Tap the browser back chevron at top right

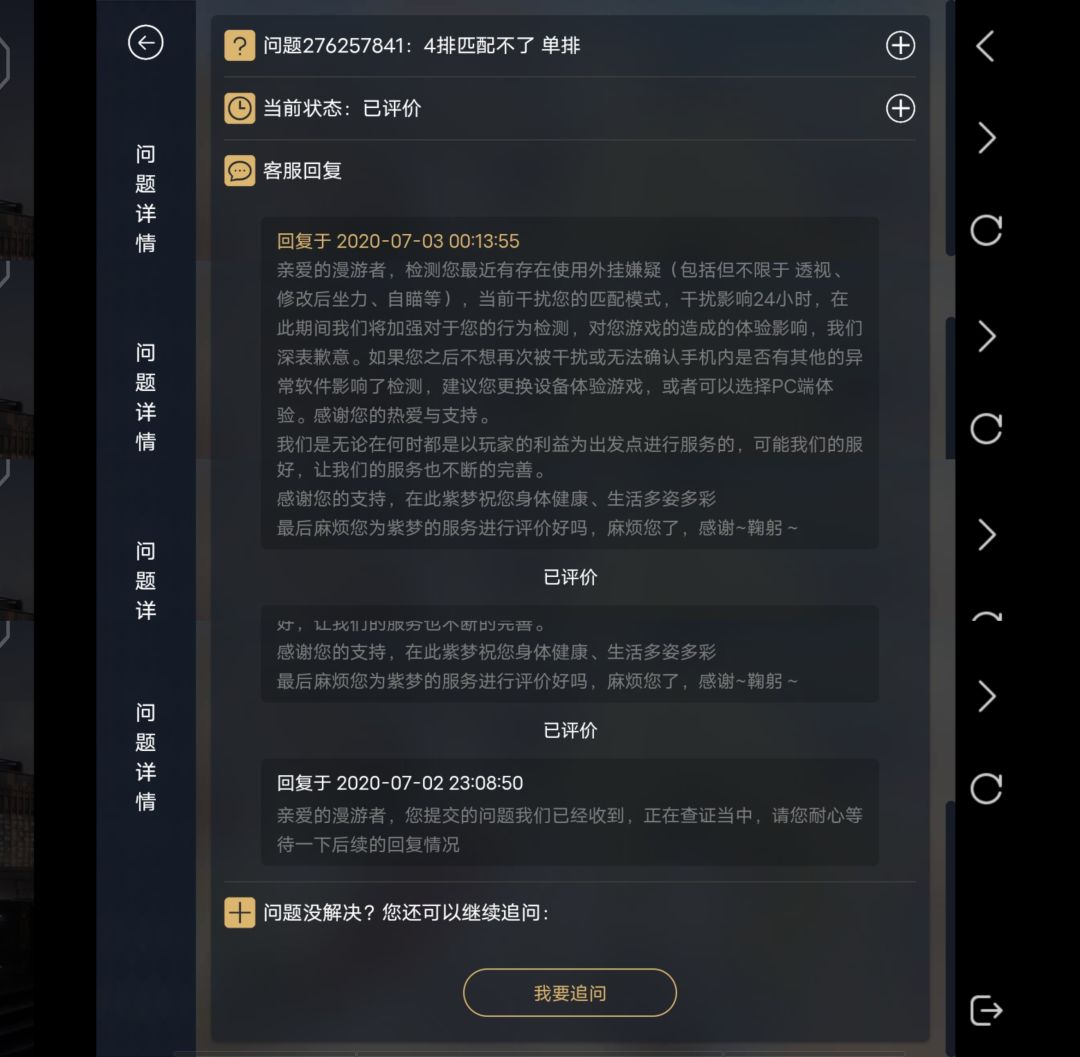tap(986, 46)
